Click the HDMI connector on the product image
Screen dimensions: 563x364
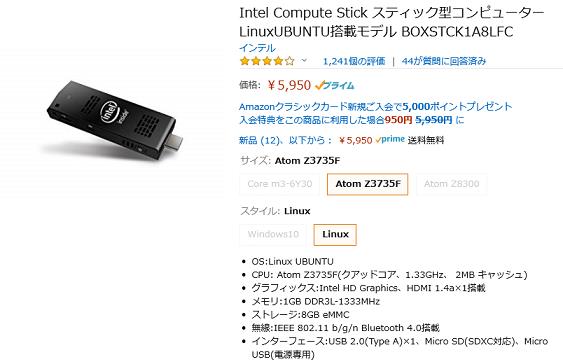click(x=175, y=141)
